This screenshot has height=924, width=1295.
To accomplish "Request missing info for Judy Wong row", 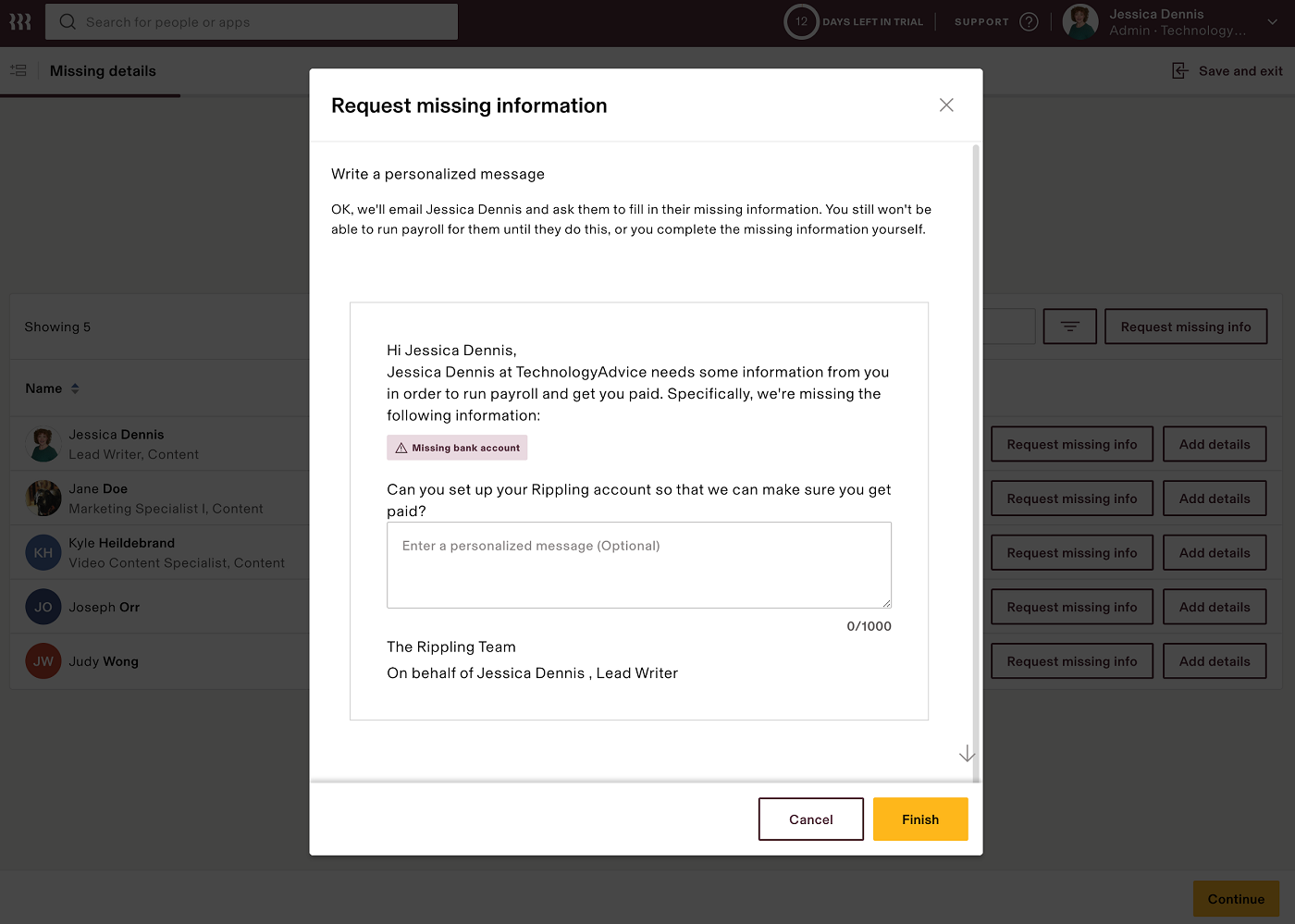I will tap(1072, 661).
